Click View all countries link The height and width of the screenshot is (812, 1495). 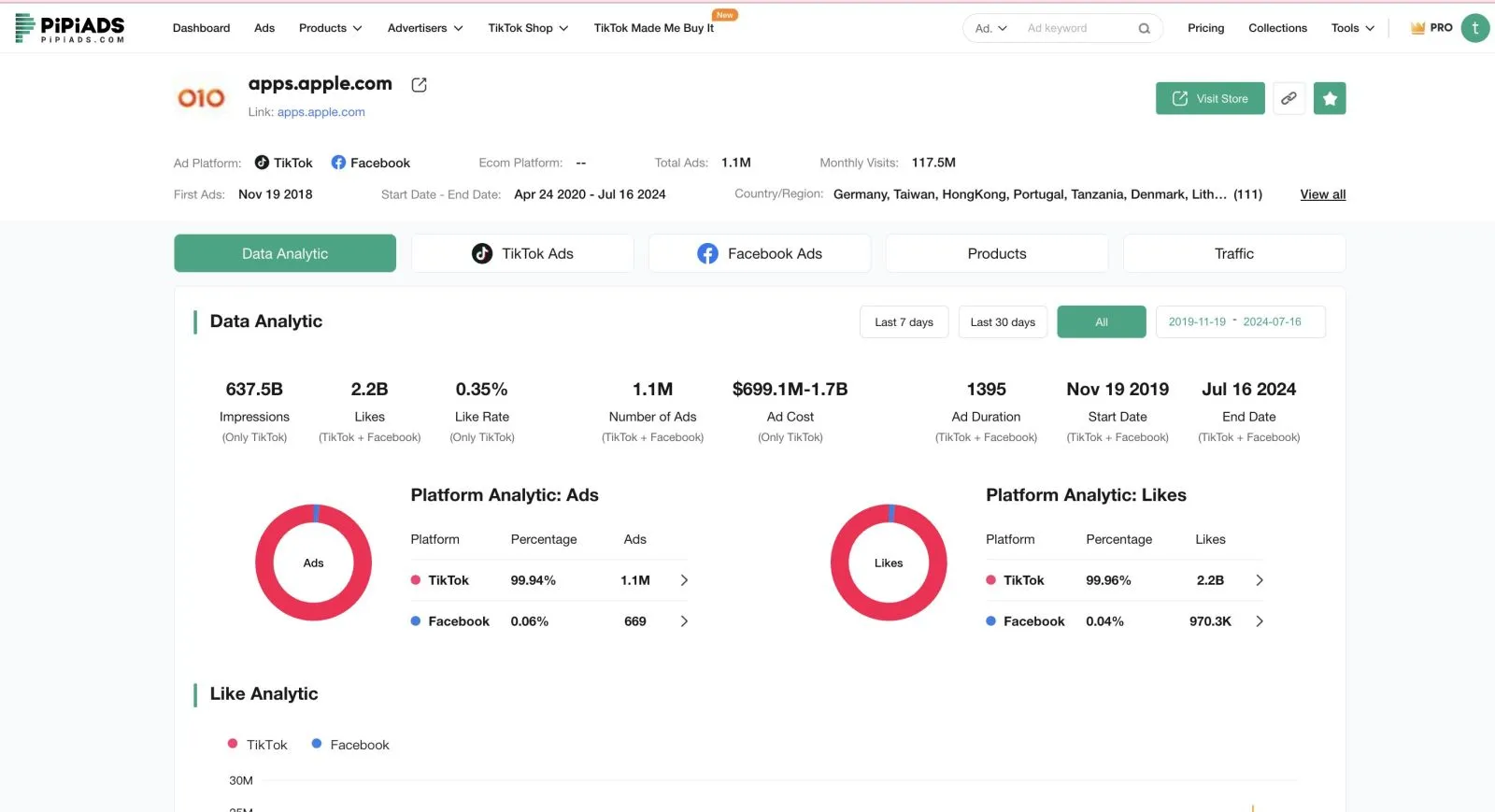point(1322,194)
